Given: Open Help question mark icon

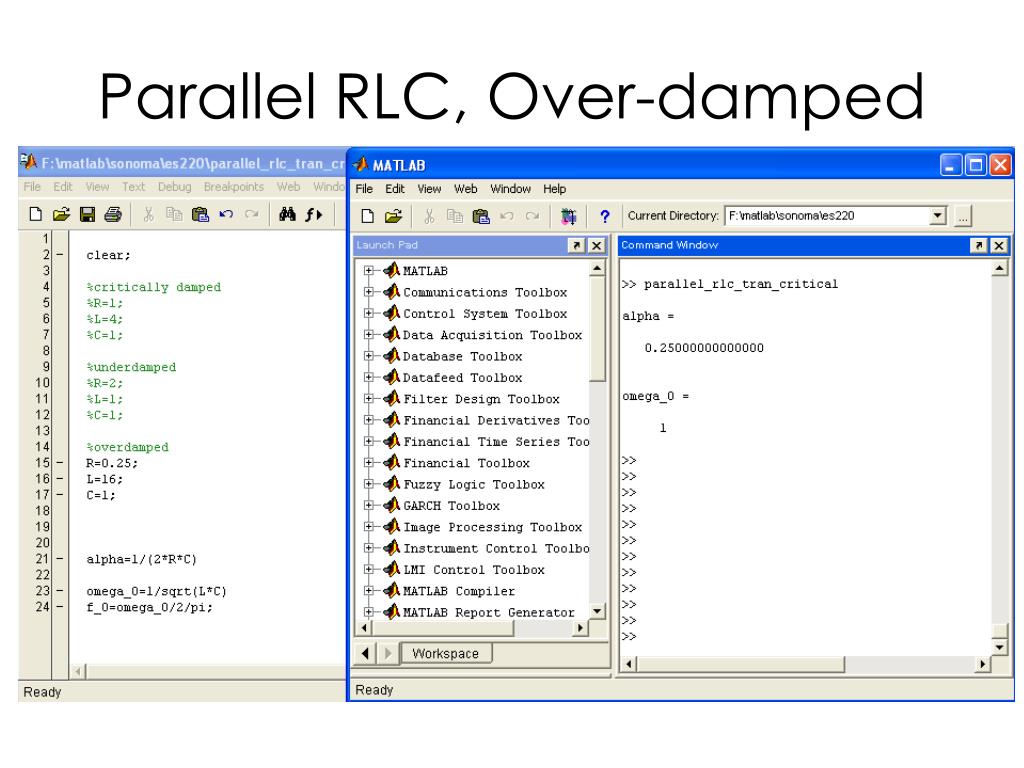Looking at the screenshot, I should click(605, 216).
